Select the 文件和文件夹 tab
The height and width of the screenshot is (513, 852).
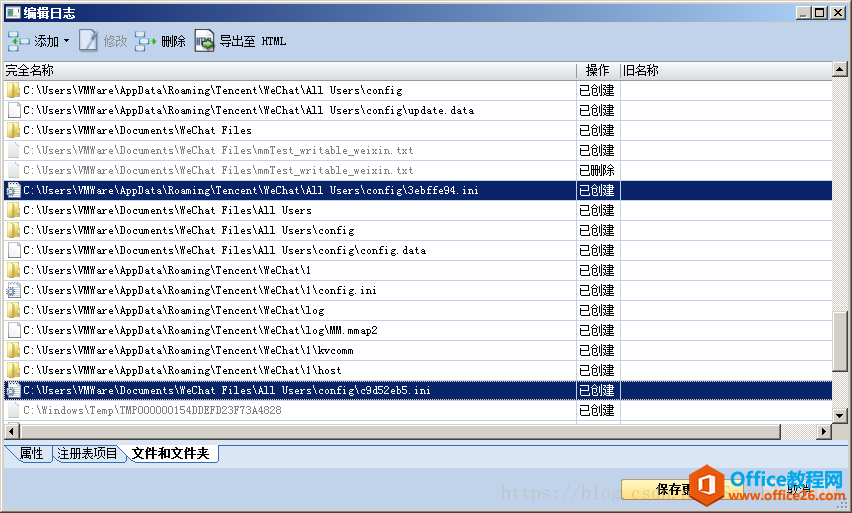170,454
